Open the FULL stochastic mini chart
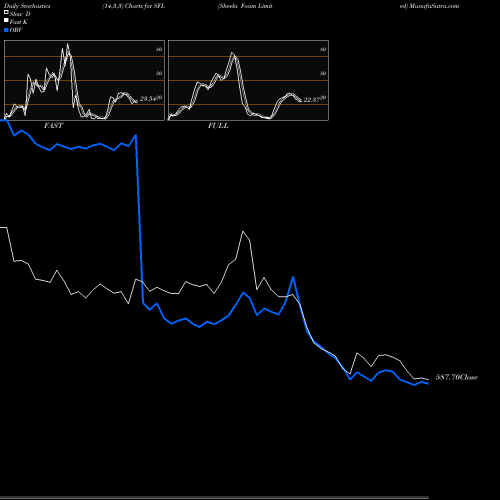Screen dimensions: 500x500 (248, 80)
